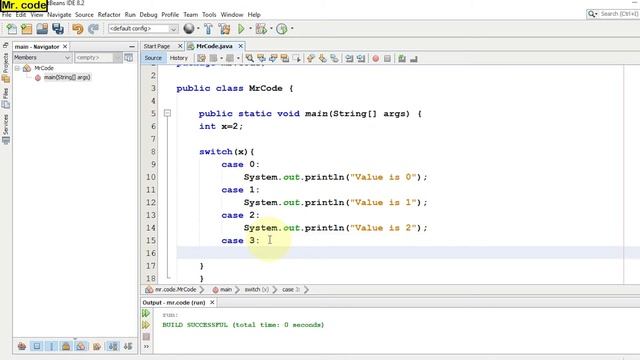
Task: Toggle Fully Qualified Names filter
Action: pos(97,346)
